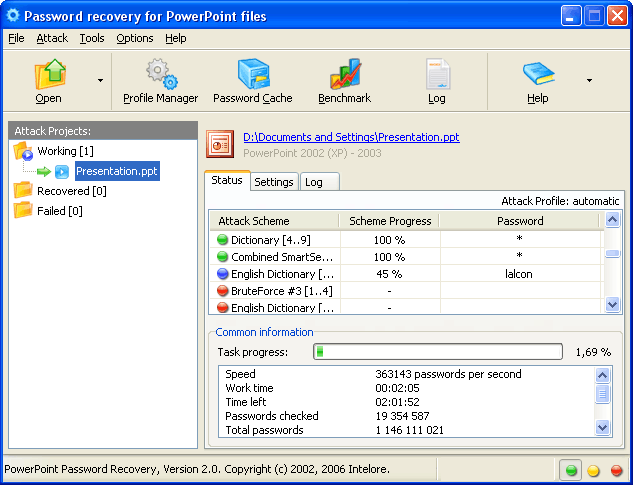Click the yellow pause status button
This screenshot has height=485, width=633.
[593, 470]
